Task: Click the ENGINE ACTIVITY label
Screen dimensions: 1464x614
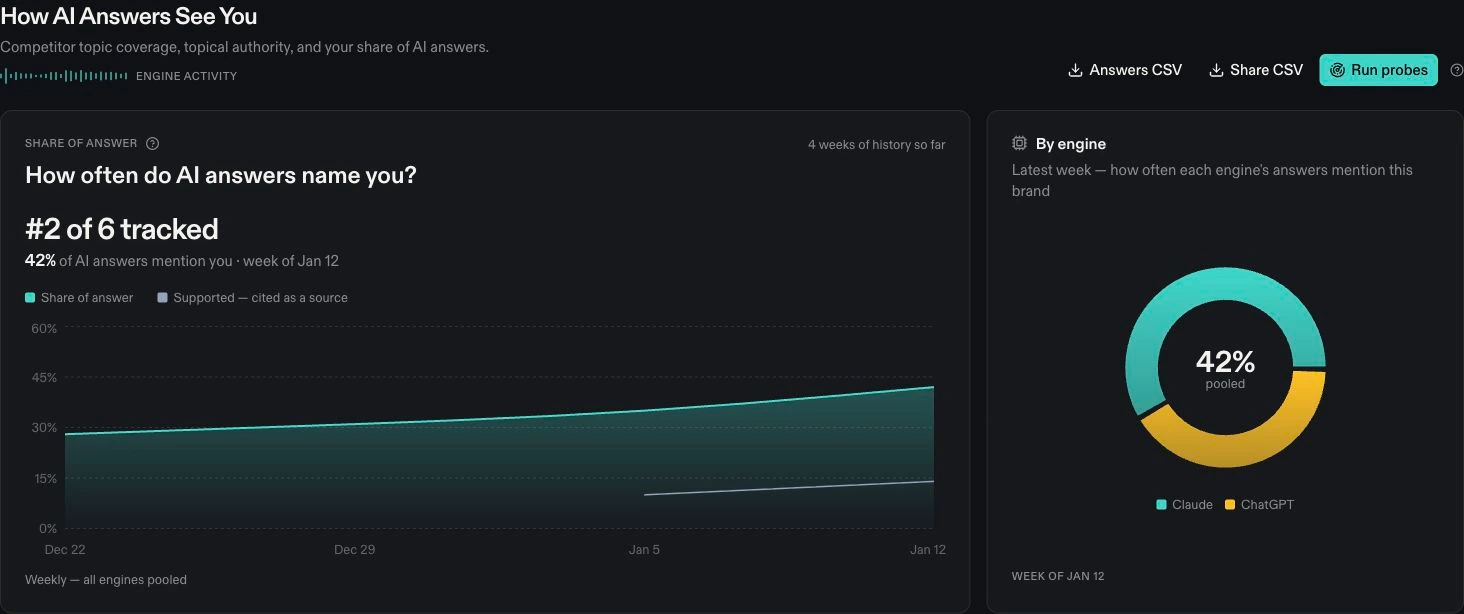Action: point(186,76)
